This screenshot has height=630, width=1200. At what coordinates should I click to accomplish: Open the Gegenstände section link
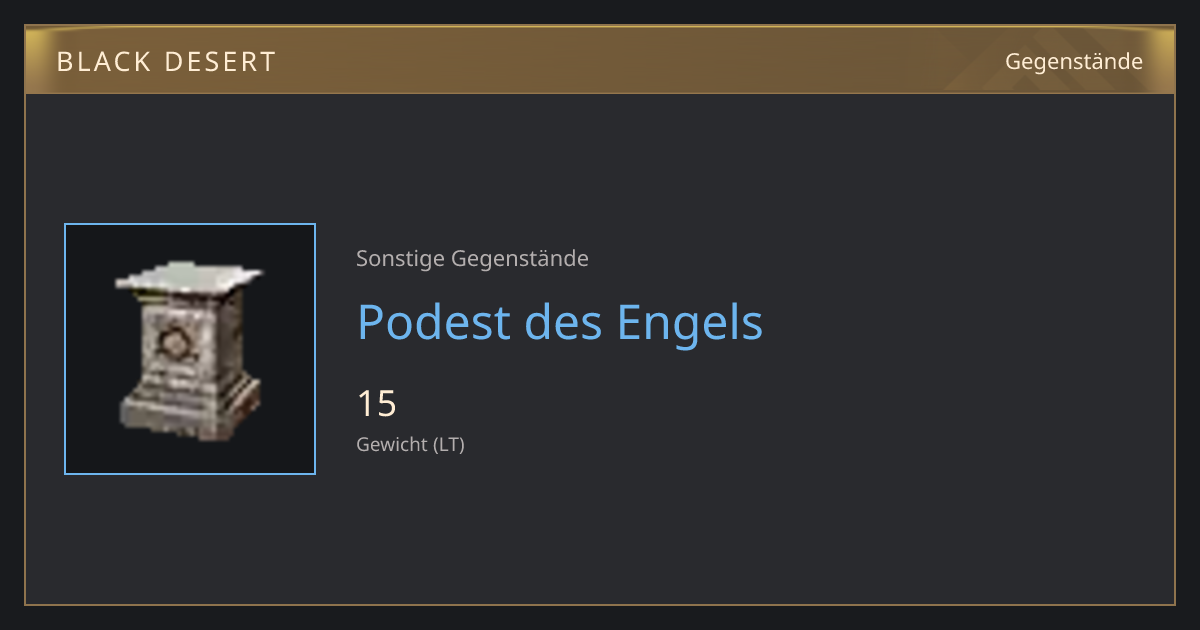(1074, 62)
